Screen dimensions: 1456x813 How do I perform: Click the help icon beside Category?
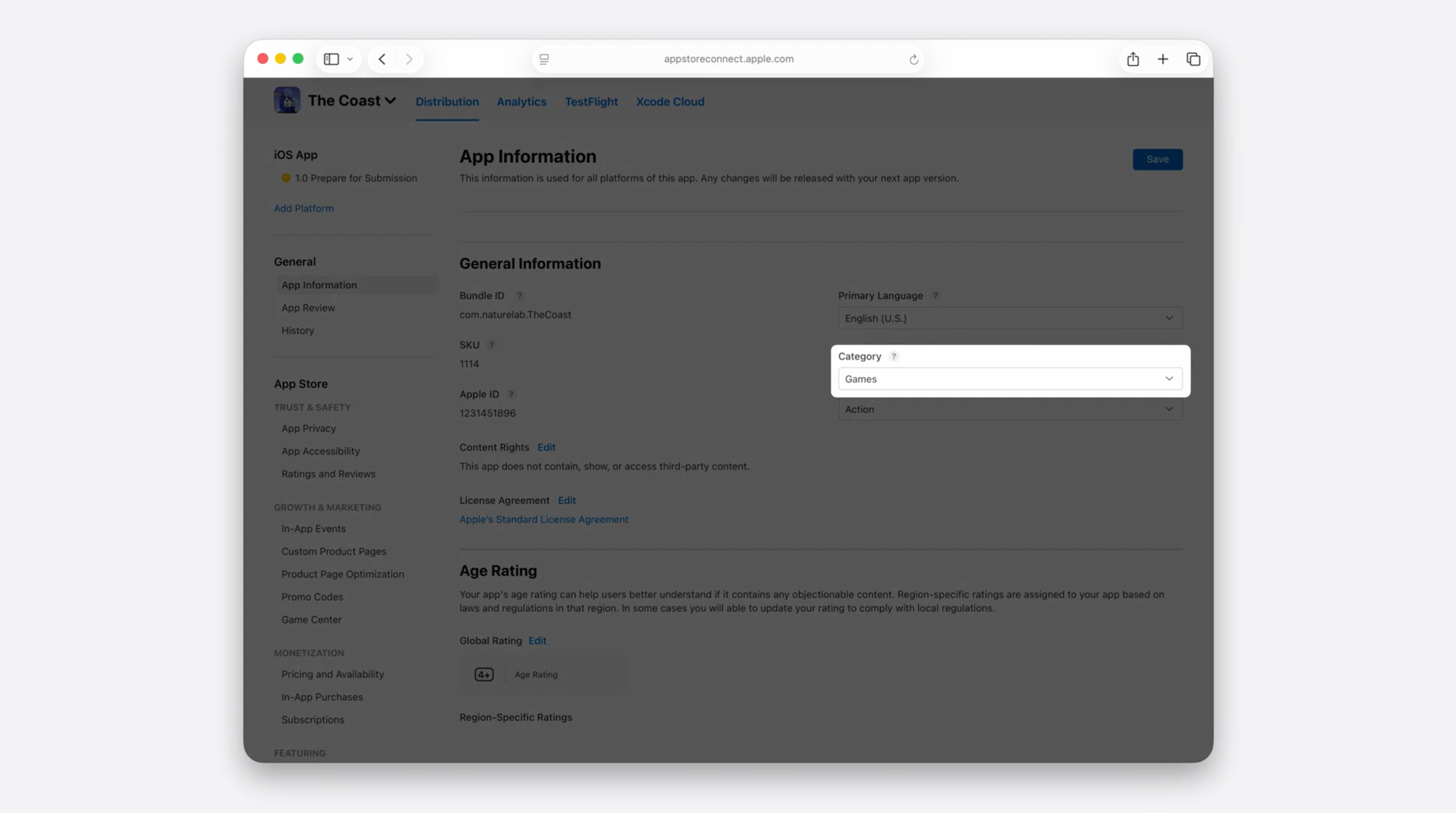click(893, 356)
